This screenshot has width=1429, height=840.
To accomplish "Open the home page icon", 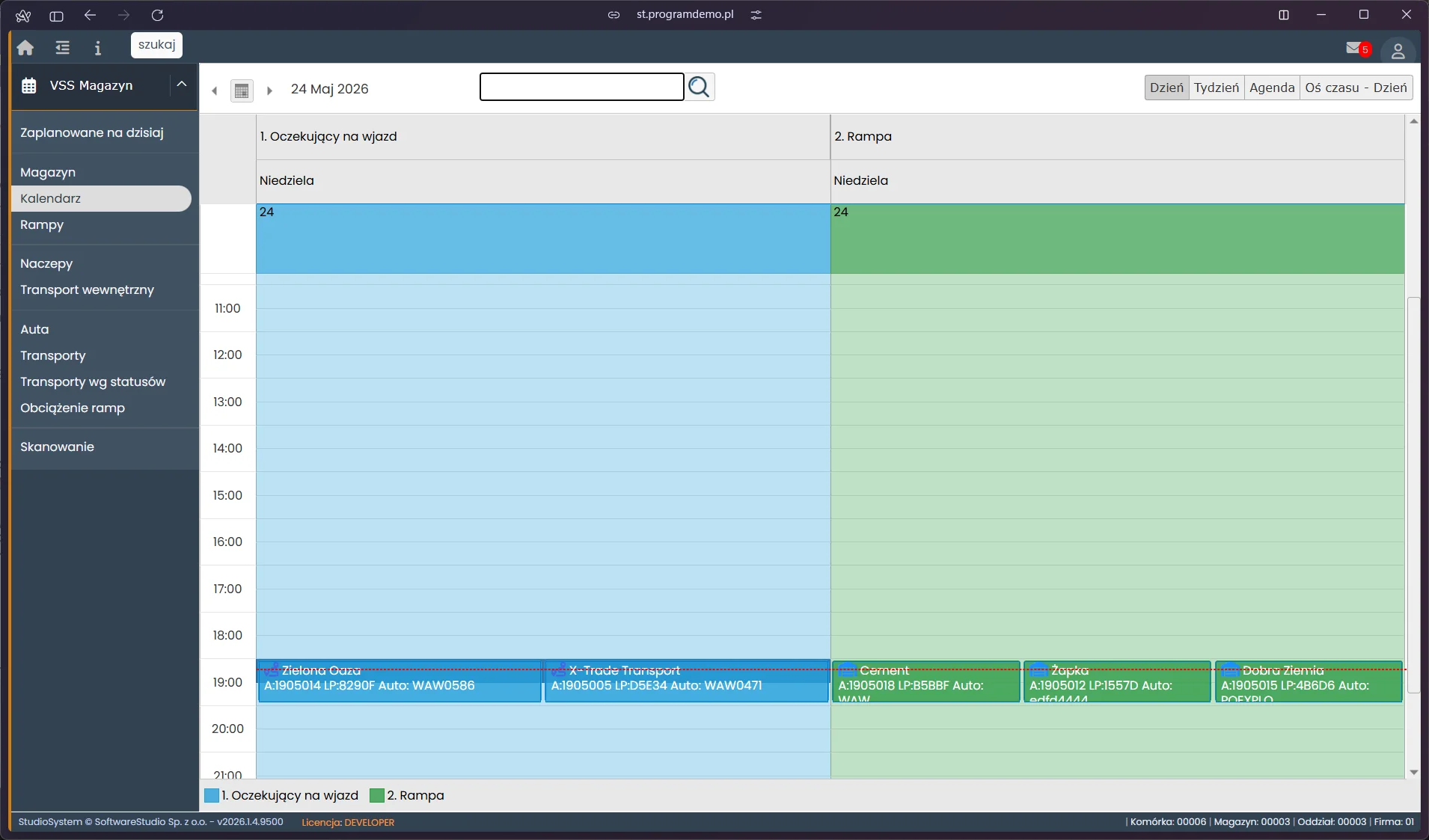I will pos(25,48).
